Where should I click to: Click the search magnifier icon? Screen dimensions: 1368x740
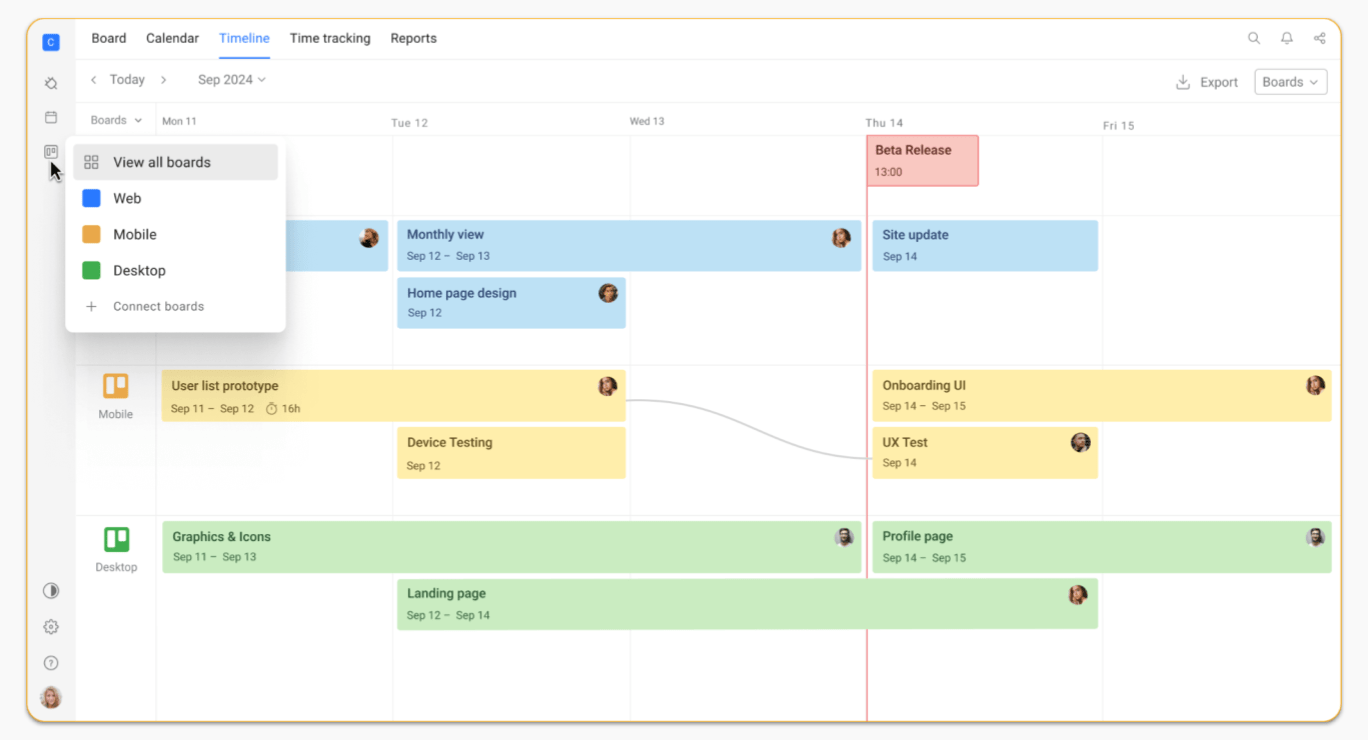coord(1253,39)
